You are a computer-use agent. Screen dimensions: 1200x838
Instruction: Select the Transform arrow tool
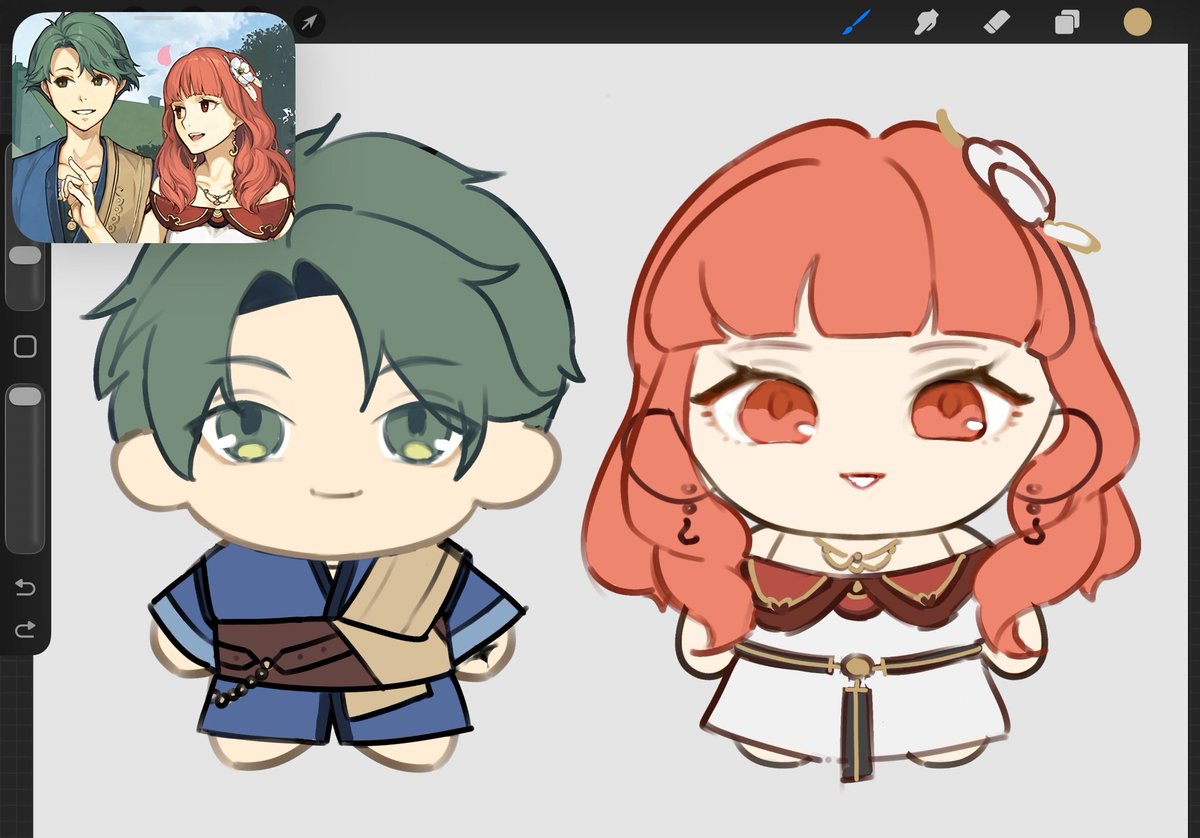(x=309, y=21)
